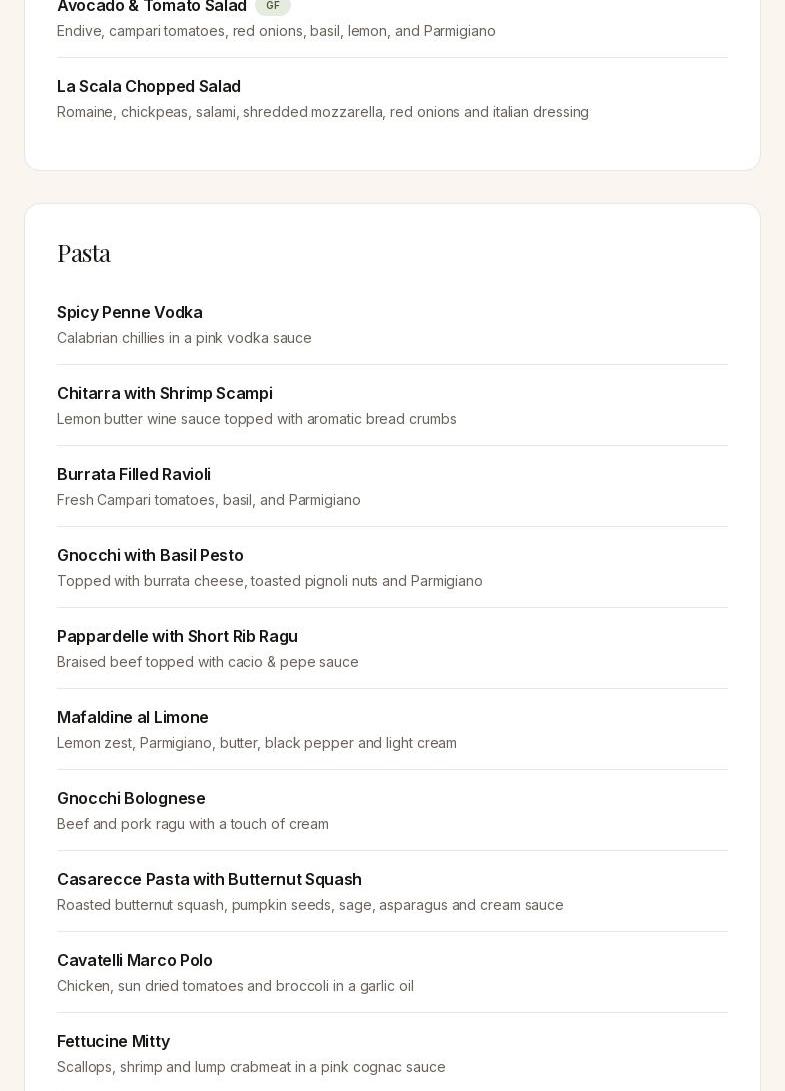Click the scallops, shrimp and crabmeat description

click(x=251, y=1067)
